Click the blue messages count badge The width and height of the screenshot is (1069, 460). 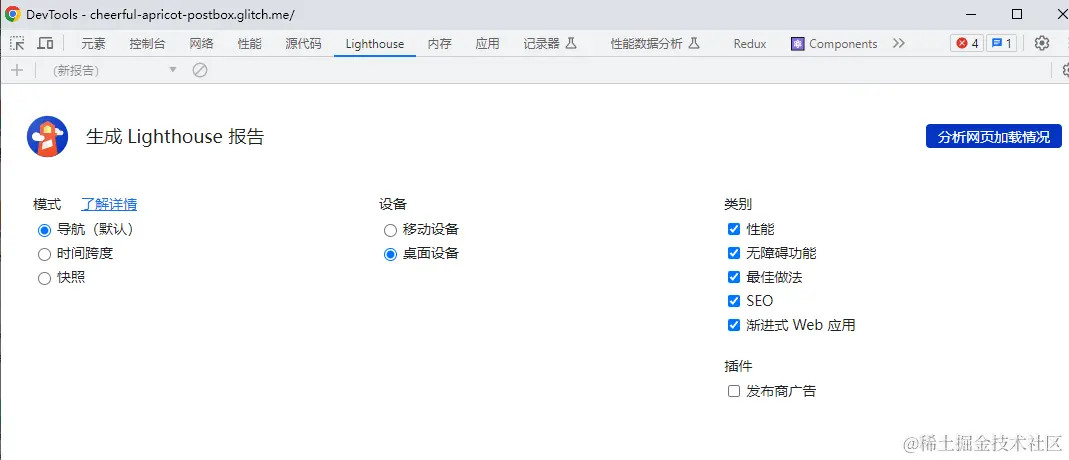[x=1001, y=44]
